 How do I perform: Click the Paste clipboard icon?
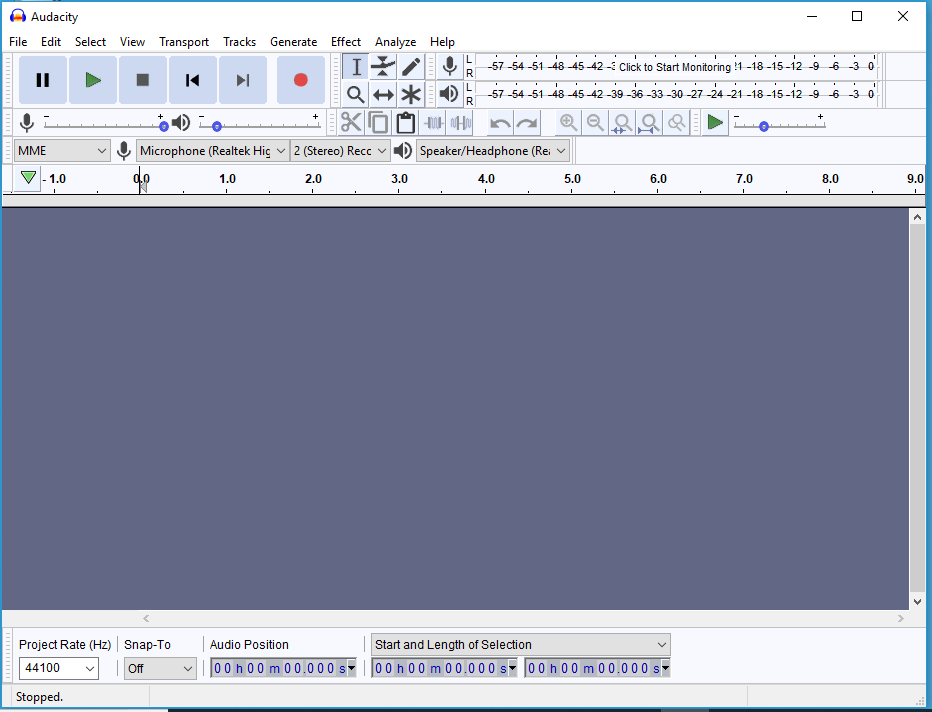pos(405,123)
